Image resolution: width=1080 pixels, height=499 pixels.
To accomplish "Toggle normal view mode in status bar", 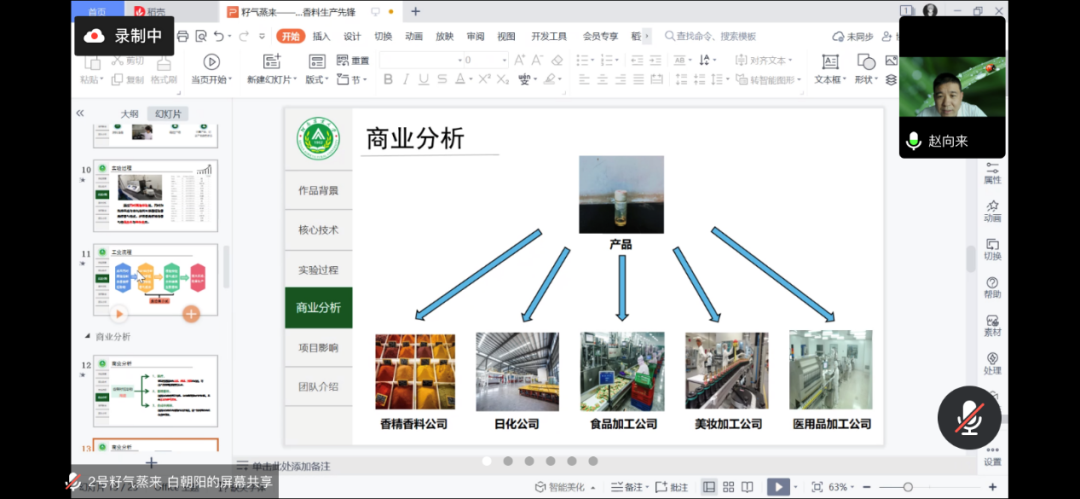I will coord(709,487).
